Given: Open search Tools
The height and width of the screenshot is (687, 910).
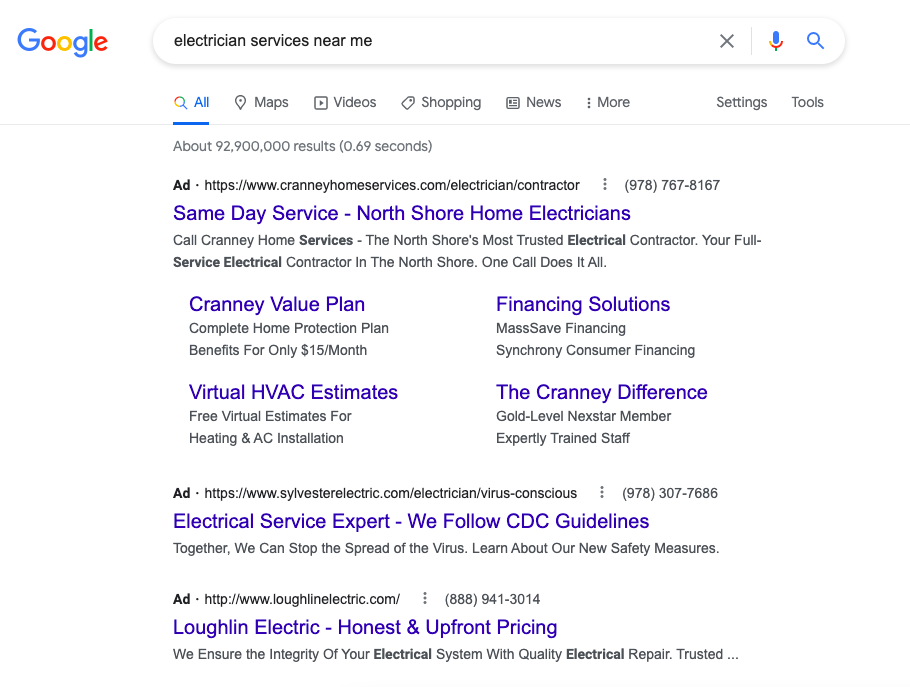Looking at the screenshot, I should (x=807, y=103).
